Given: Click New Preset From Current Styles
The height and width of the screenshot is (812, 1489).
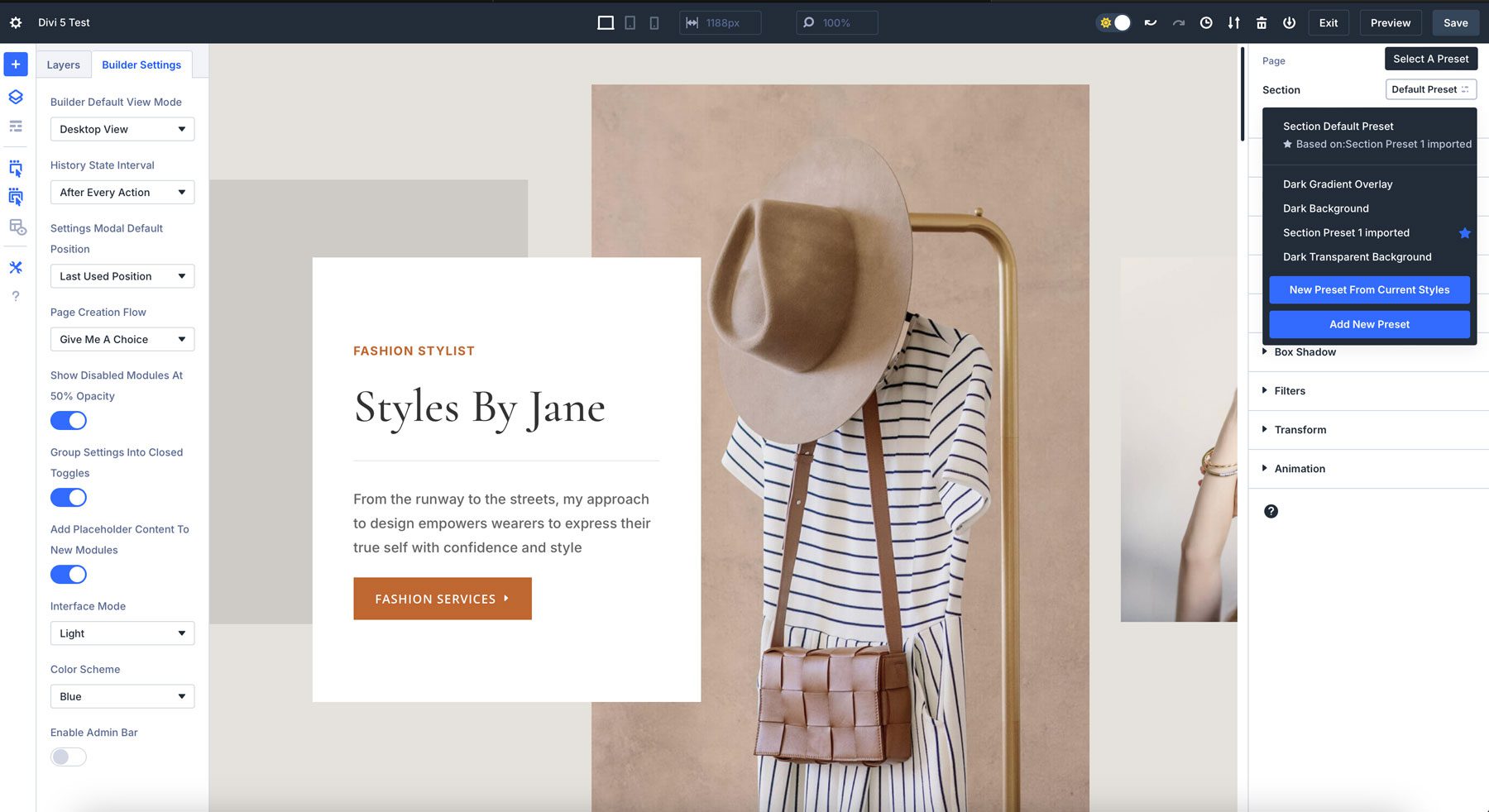Looking at the screenshot, I should [x=1369, y=289].
